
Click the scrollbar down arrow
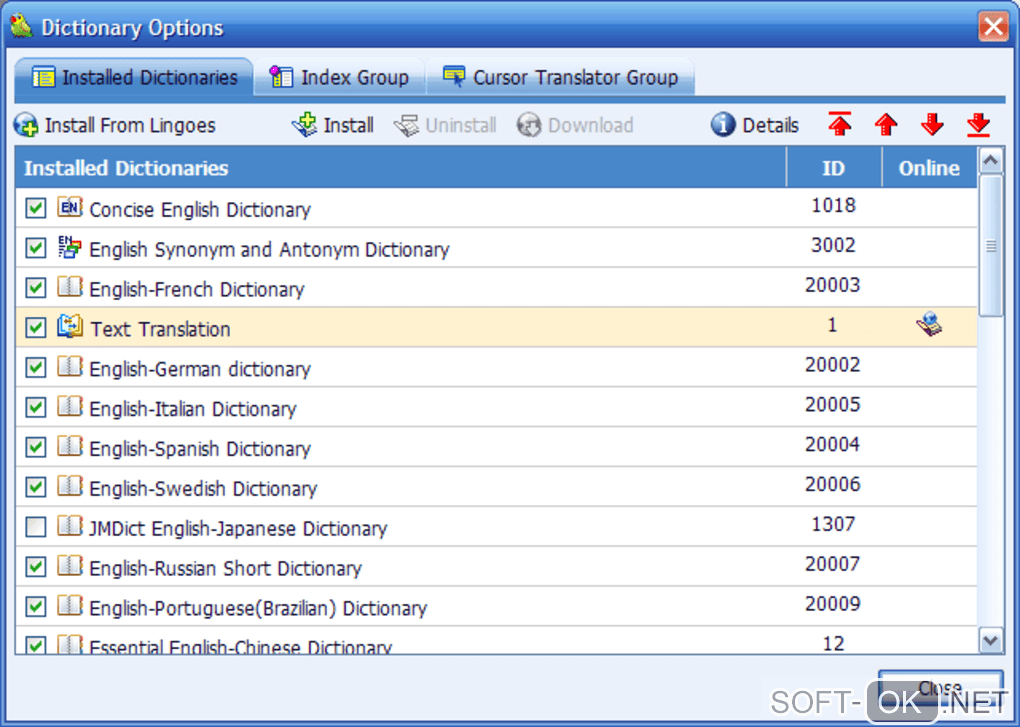click(x=991, y=641)
